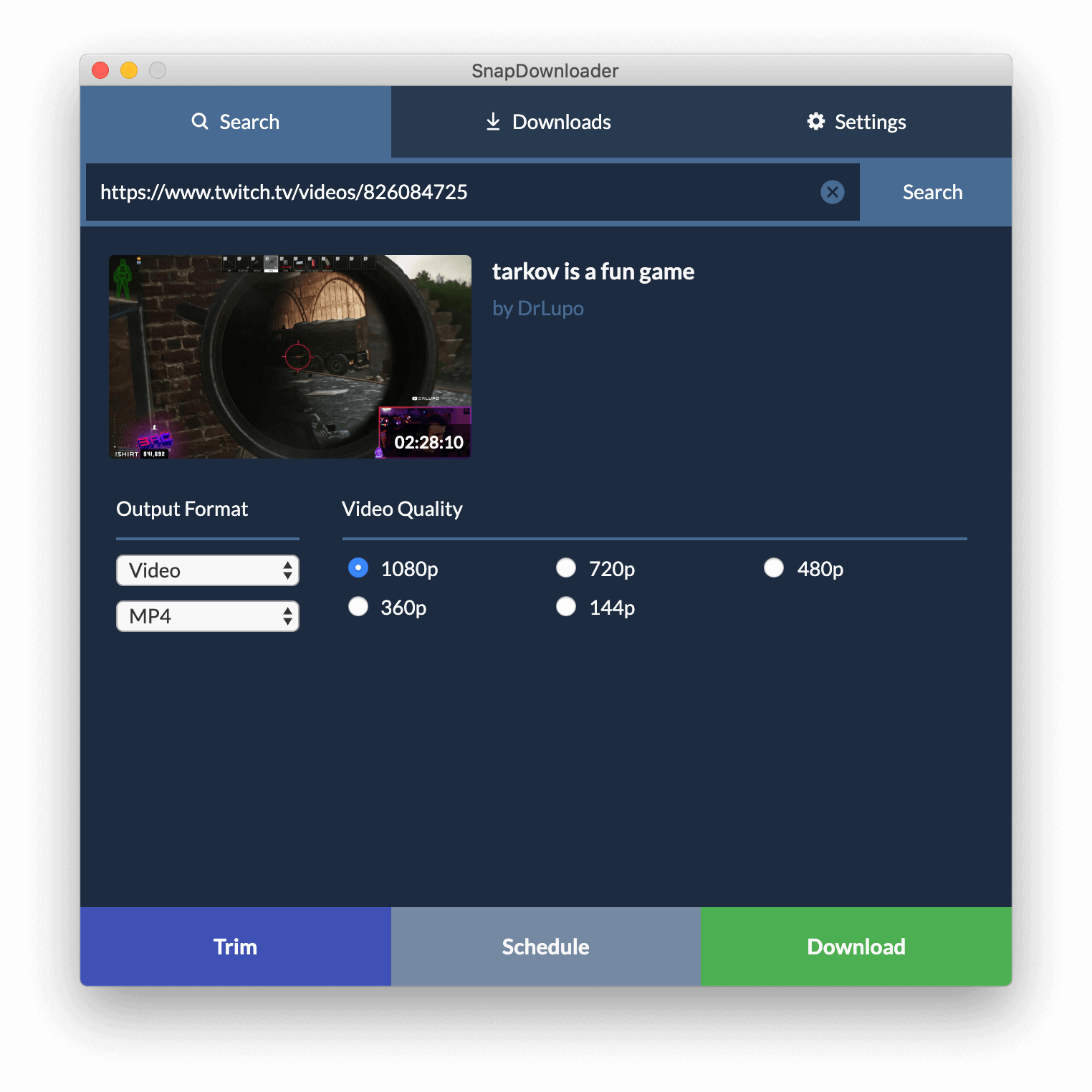Click the gear icon in Settings tab

815,121
